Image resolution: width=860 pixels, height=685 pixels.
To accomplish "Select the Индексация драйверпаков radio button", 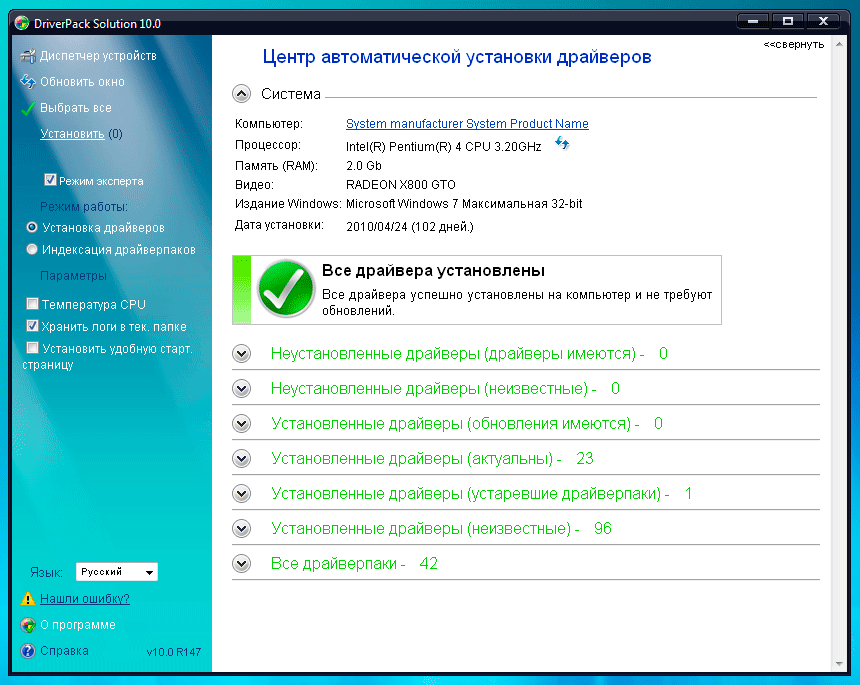I will coord(32,249).
